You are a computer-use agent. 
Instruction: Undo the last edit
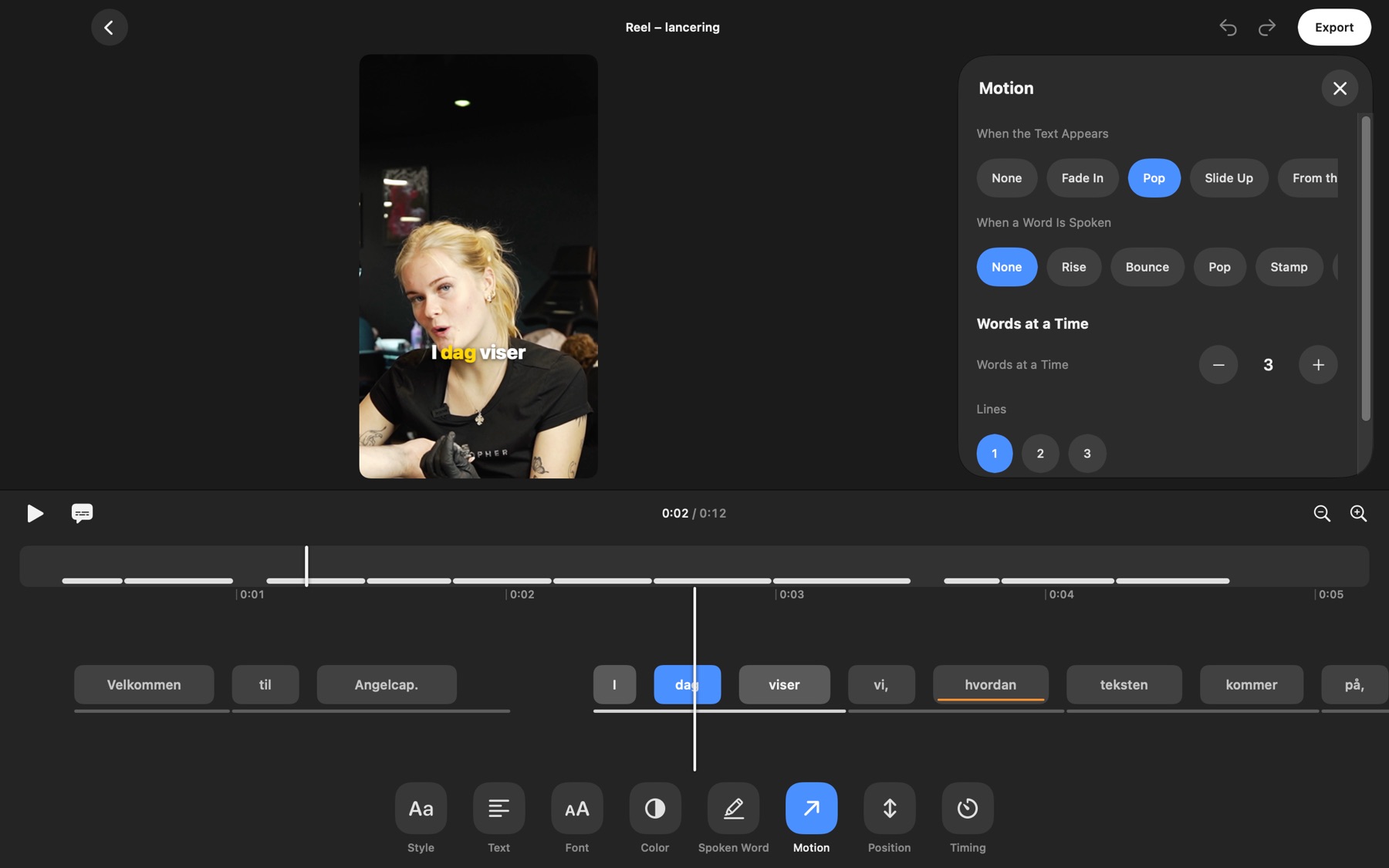click(1228, 27)
